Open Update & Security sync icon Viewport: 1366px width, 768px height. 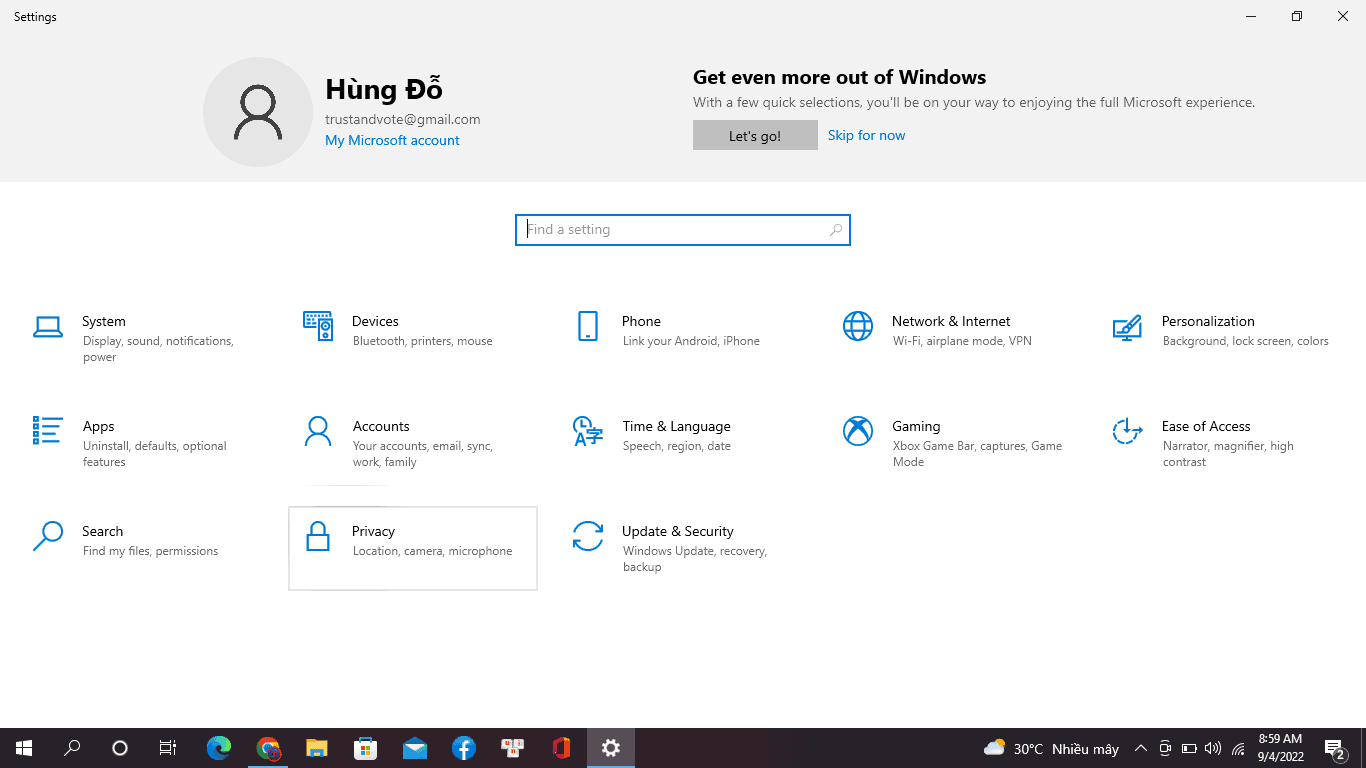[x=588, y=536]
